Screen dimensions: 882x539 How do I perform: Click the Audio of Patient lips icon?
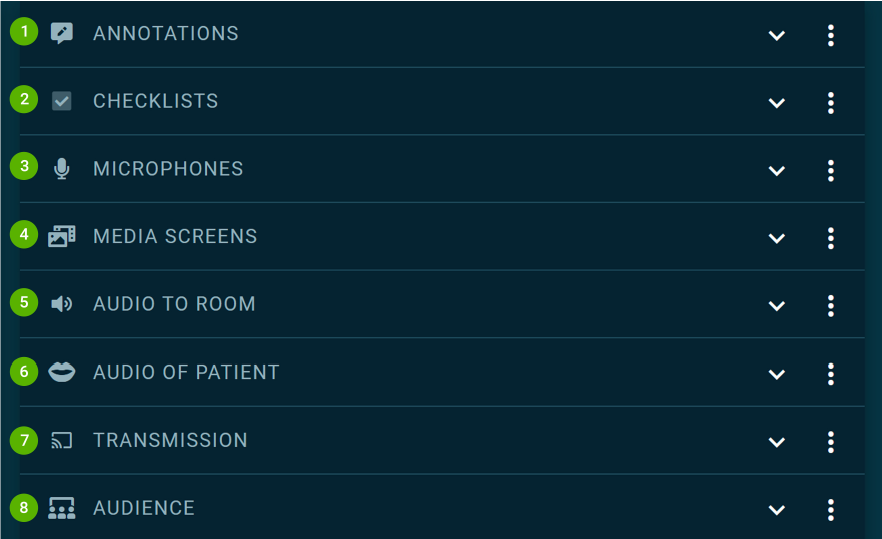[x=62, y=372]
